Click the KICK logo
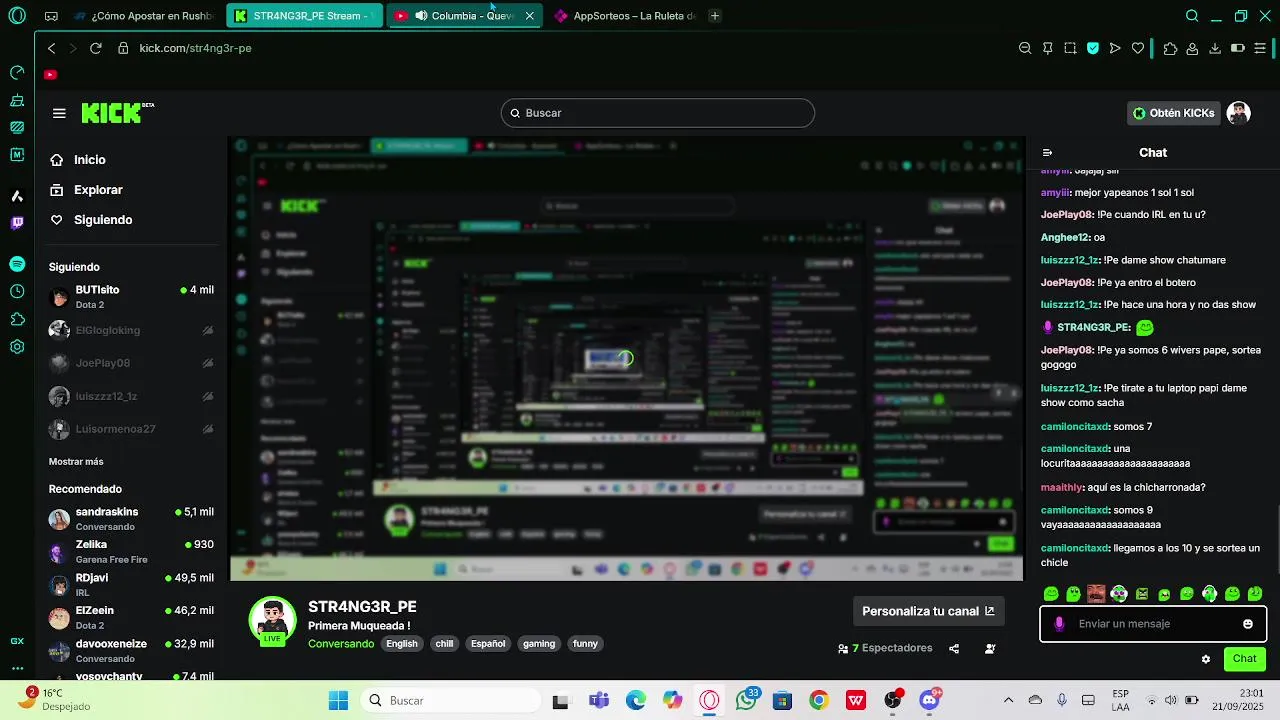 click(x=117, y=113)
